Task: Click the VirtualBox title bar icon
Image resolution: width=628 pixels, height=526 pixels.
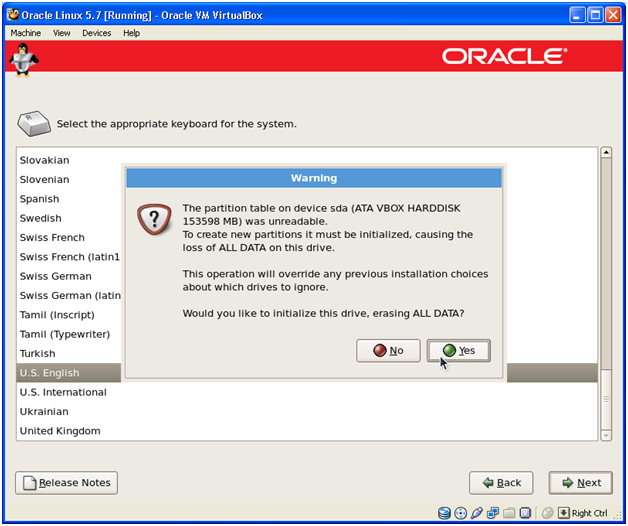Action: [x=13, y=15]
